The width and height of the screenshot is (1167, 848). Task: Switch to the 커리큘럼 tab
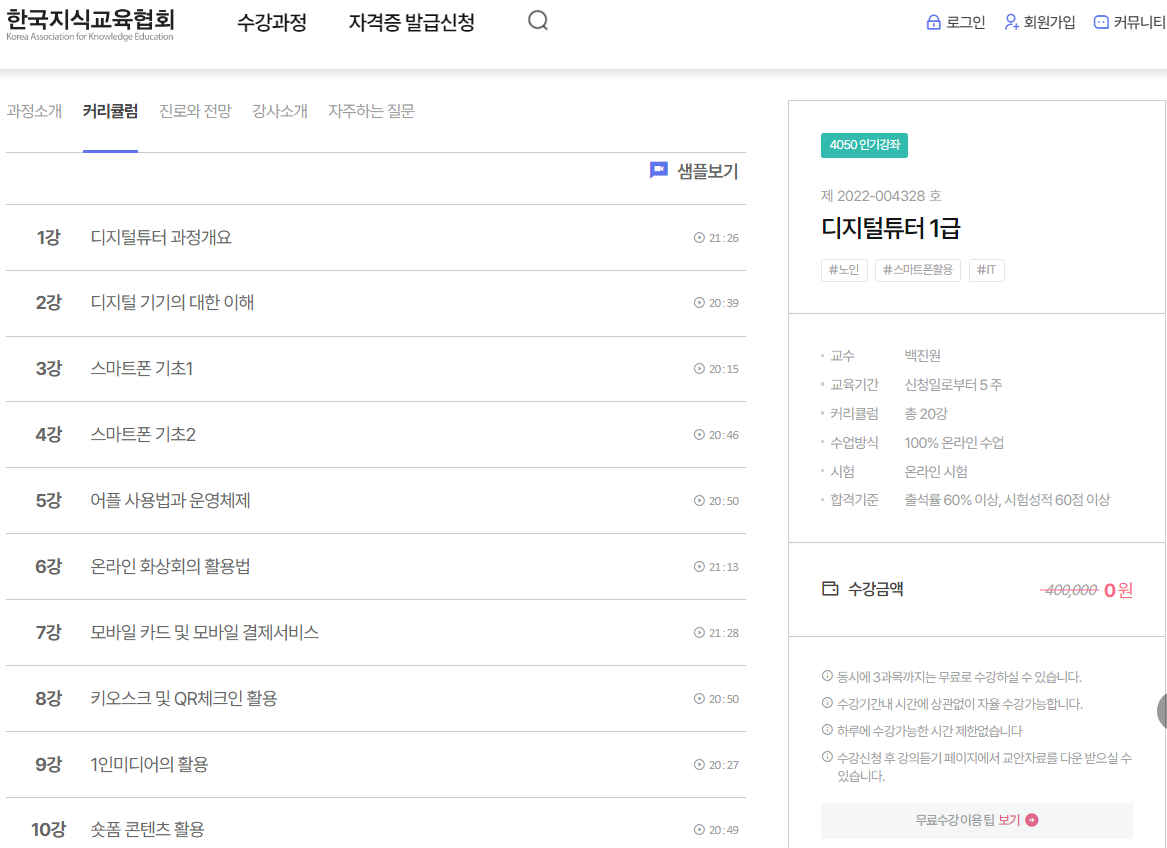click(x=109, y=110)
